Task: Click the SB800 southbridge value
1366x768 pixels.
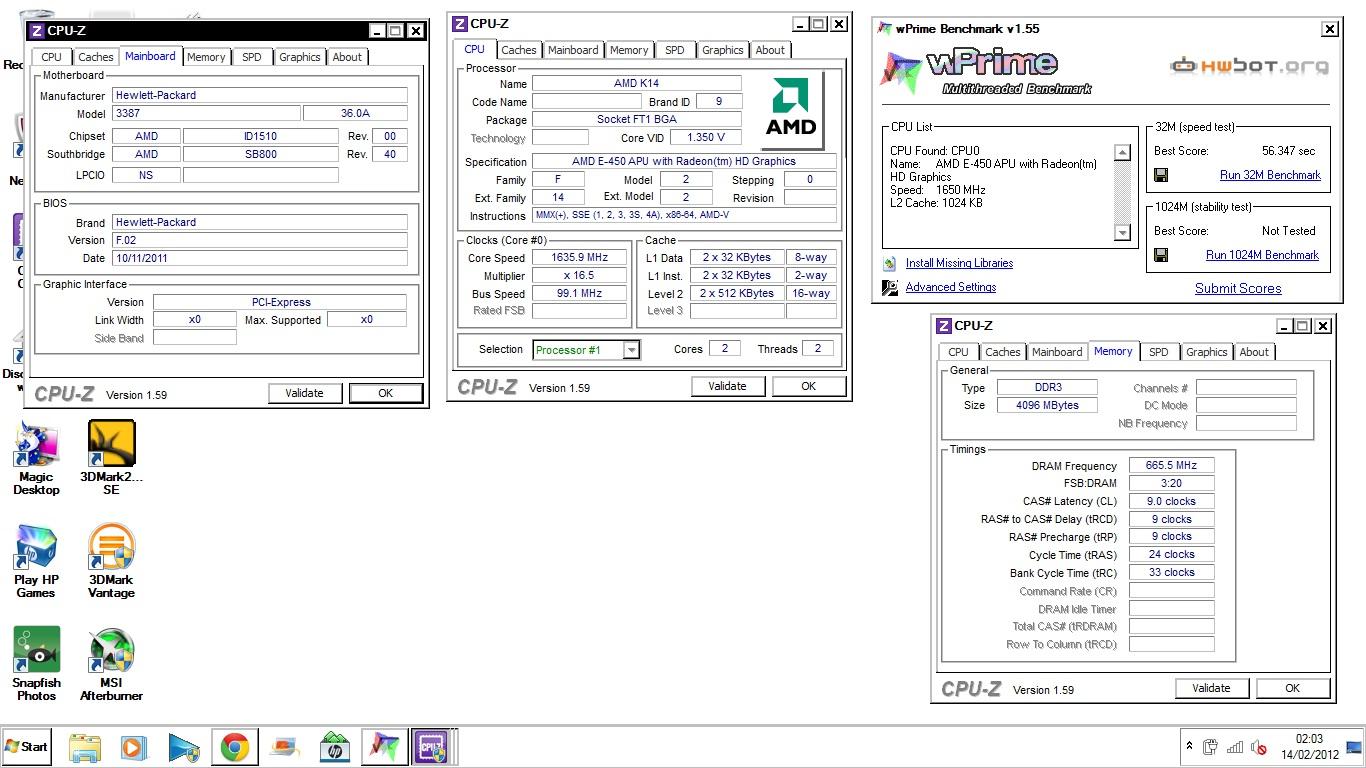Action: (x=261, y=154)
